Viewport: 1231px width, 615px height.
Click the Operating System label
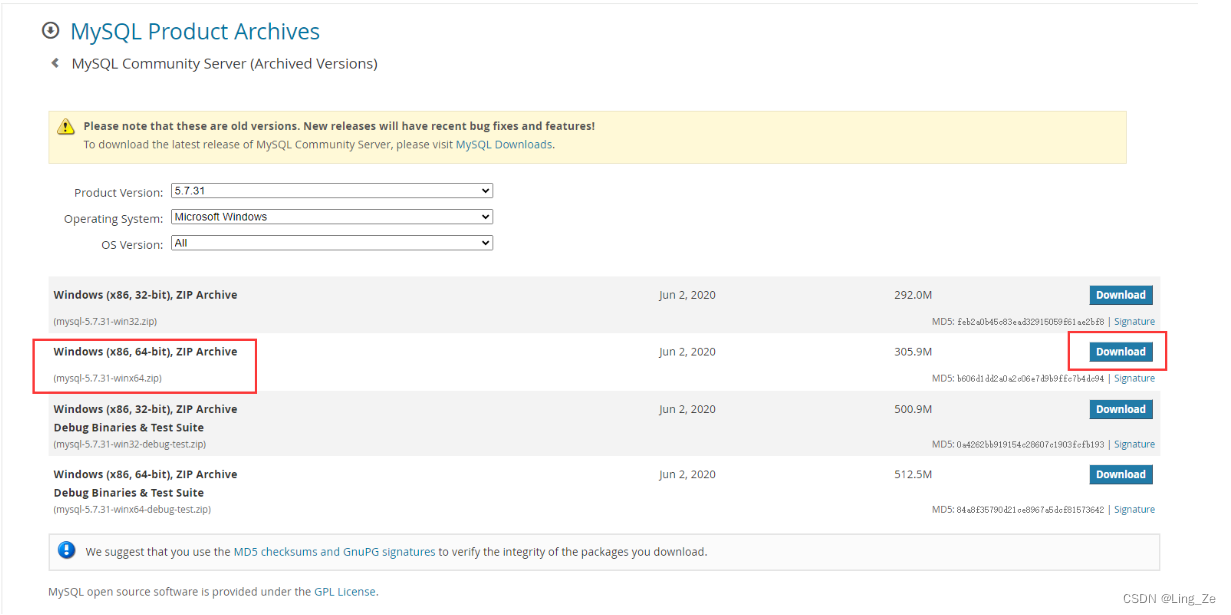coord(113,219)
